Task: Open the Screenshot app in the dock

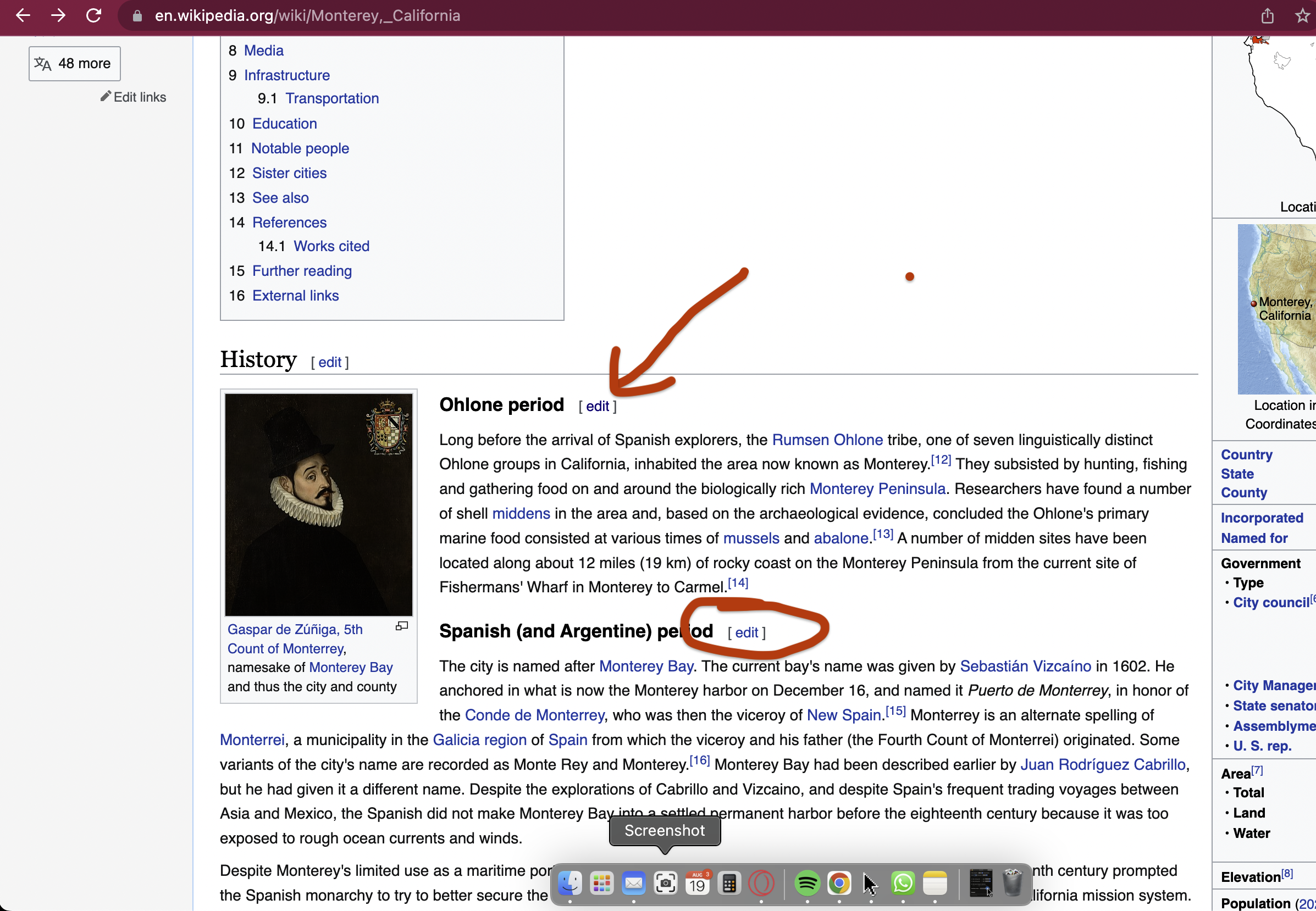Action: pyautogui.click(x=665, y=884)
